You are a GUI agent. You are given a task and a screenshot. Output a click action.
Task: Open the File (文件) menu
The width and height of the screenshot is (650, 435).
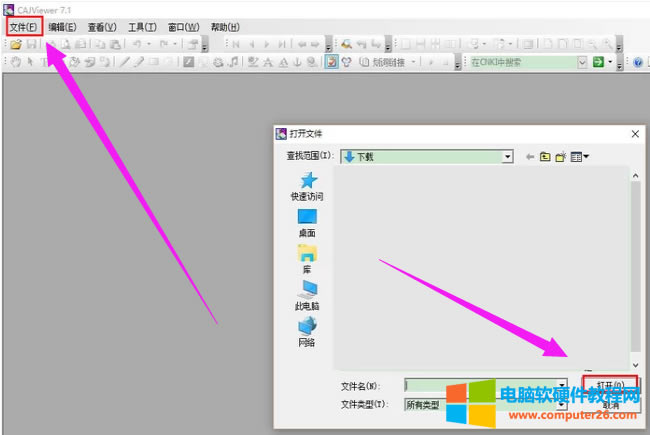click(24, 27)
